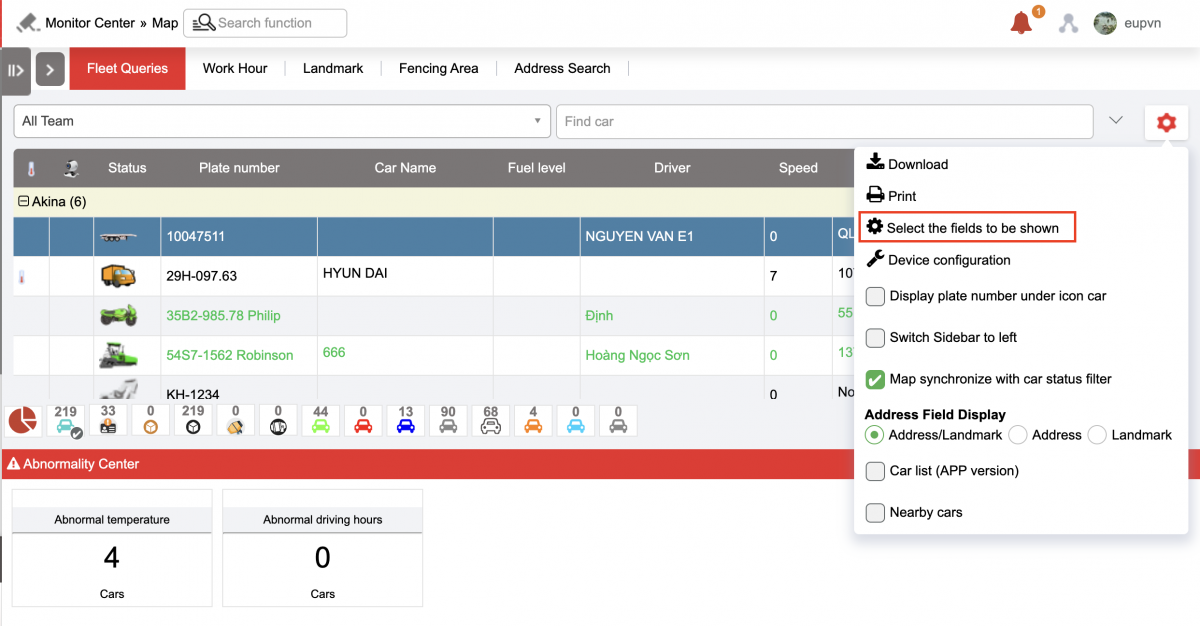Filter green cars showing 44
The width and height of the screenshot is (1200, 626).
[320, 420]
